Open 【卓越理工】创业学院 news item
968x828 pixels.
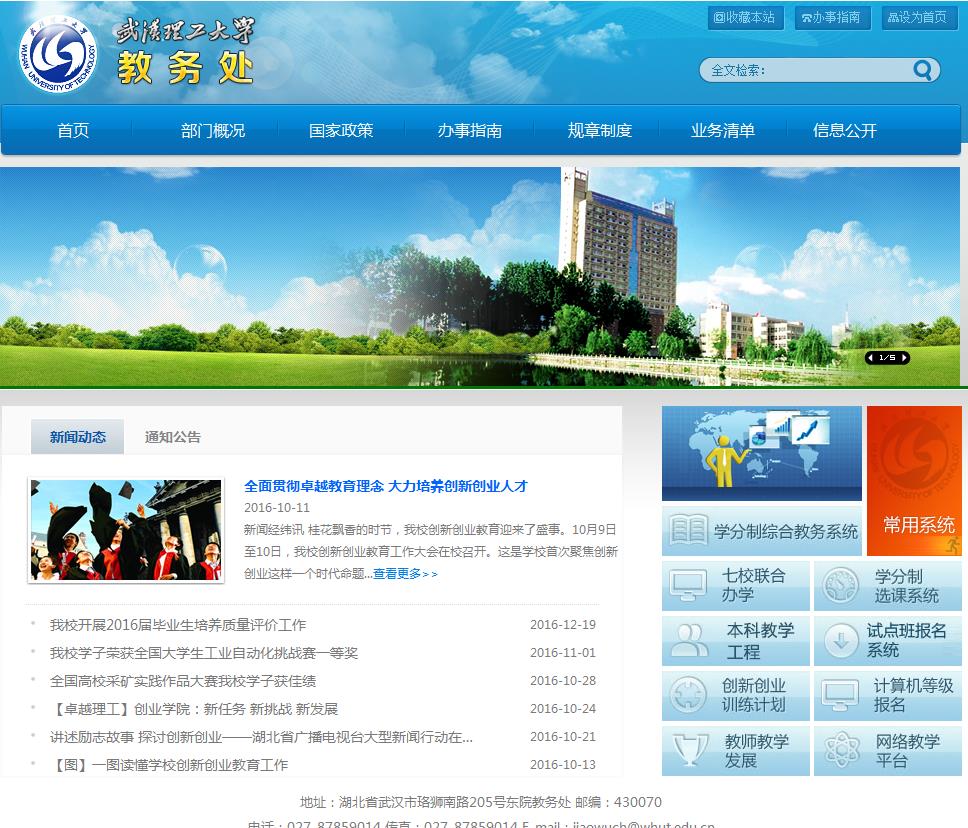click(194, 709)
